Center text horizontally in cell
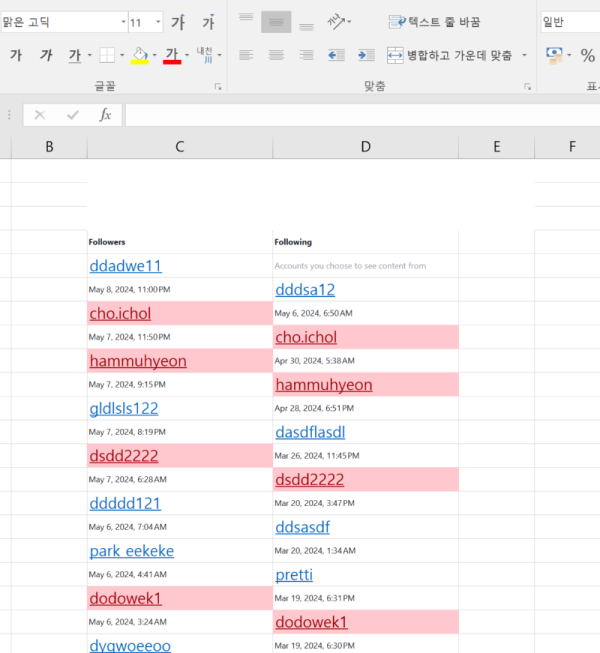The width and height of the screenshot is (600, 653). pyautogui.click(x=277, y=55)
